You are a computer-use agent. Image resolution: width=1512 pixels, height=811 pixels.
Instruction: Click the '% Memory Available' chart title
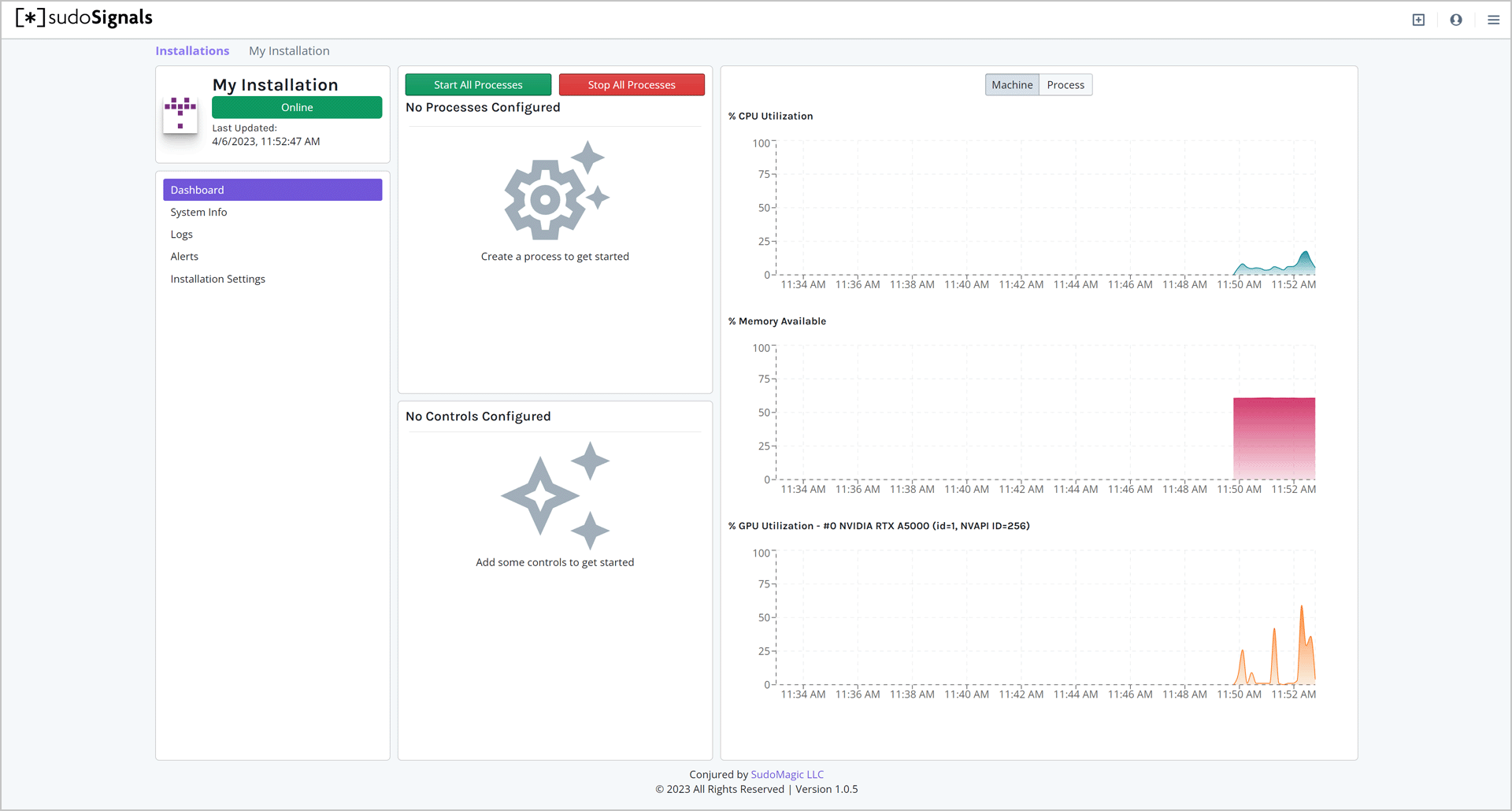tap(777, 321)
